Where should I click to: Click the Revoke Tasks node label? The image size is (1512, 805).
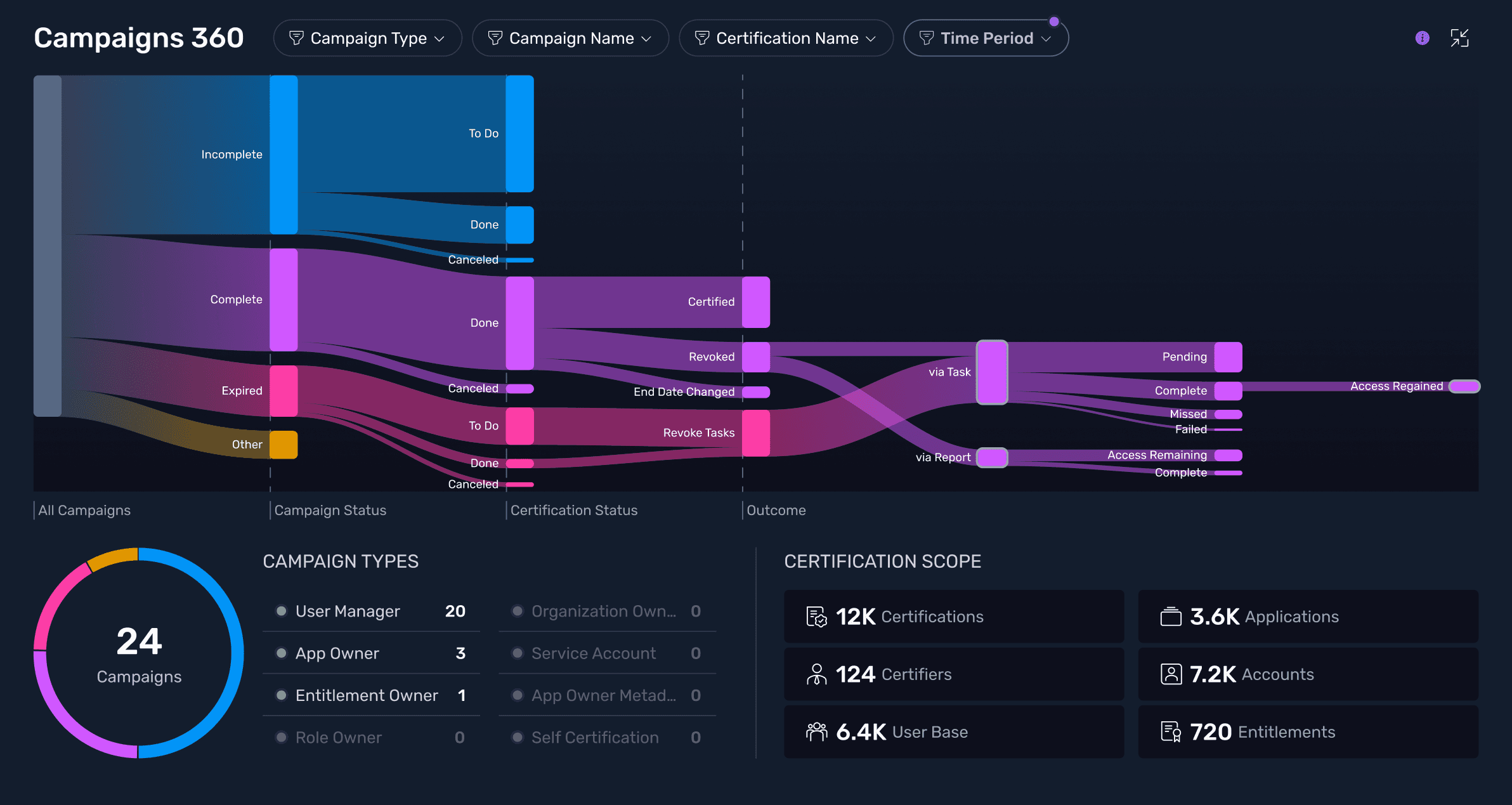point(698,433)
